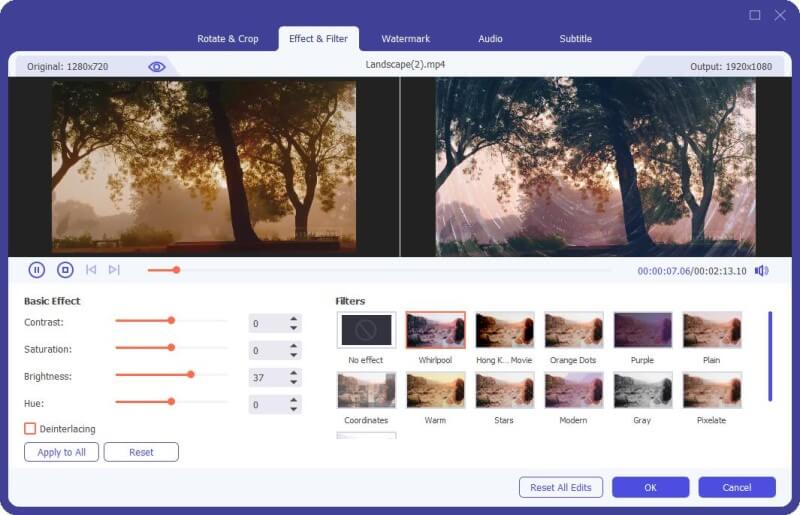800x515 pixels.
Task: Click the Output: 1920x1080 label
Action: coord(731,67)
